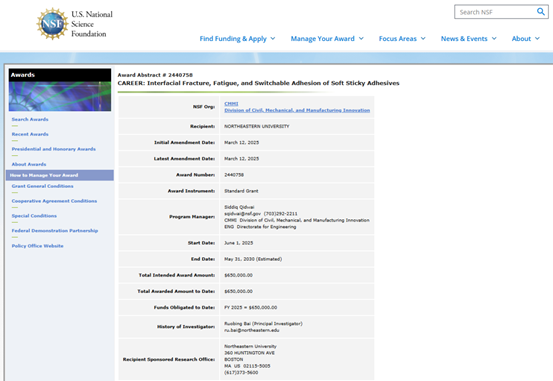The width and height of the screenshot is (553, 381).
Task: Open Cooperative Agreement Conditions link
Action: pos(54,201)
